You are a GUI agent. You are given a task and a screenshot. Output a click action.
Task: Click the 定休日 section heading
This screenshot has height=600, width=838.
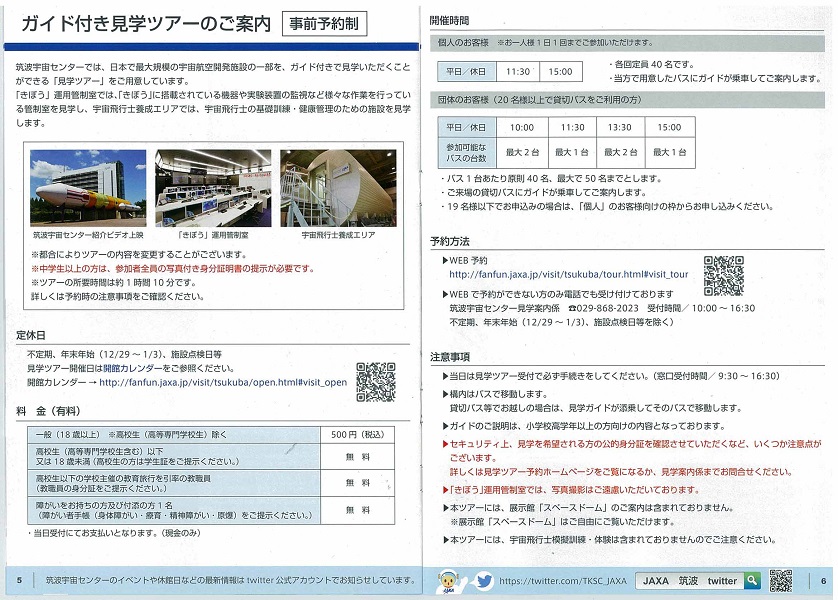(30, 336)
